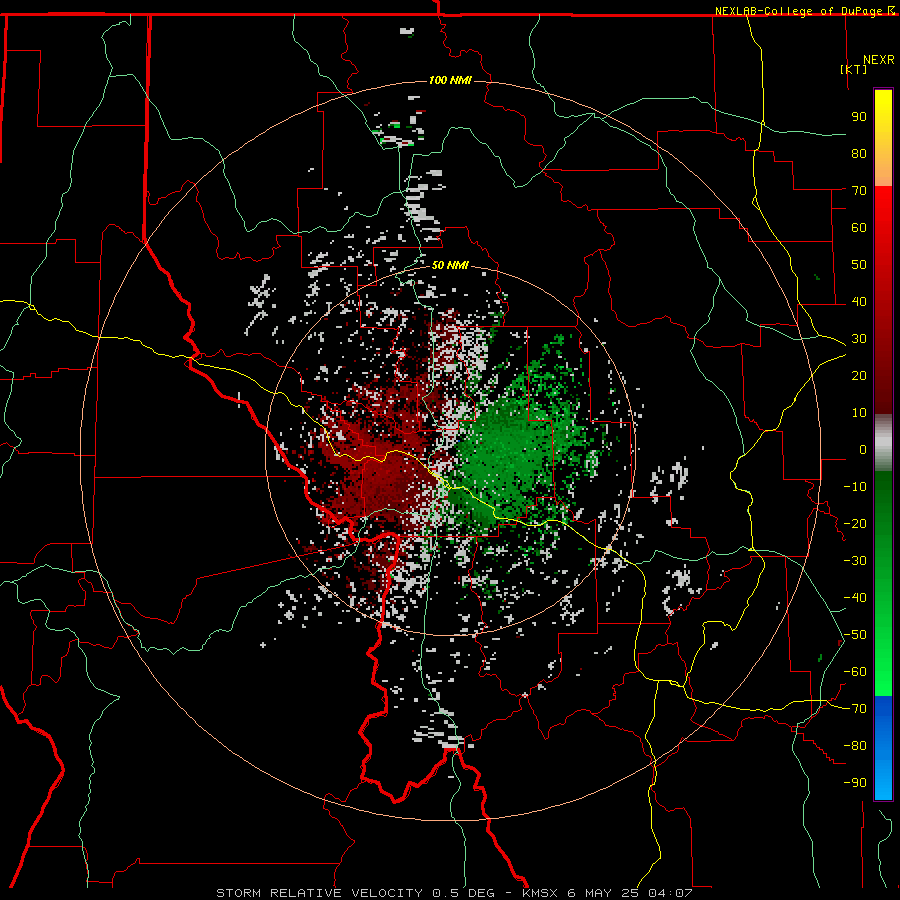Click the "[KT]" units label
The height and width of the screenshot is (900, 900).
tap(854, 69)
